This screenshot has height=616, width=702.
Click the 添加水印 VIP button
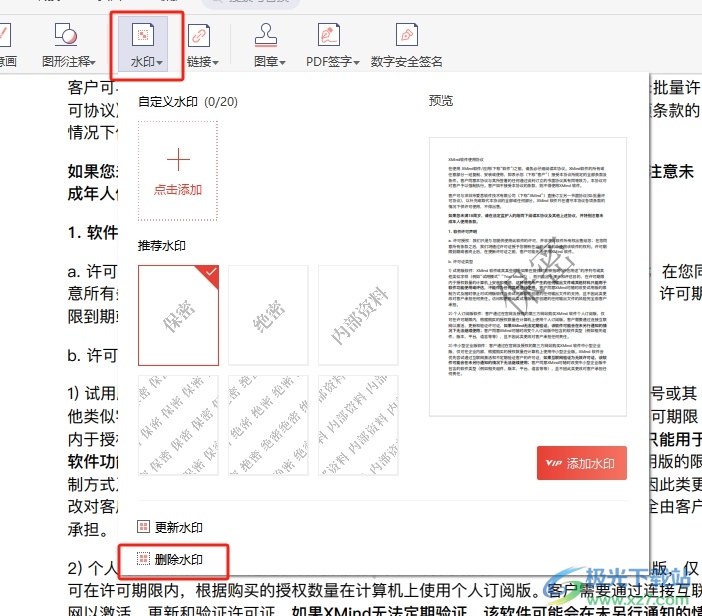click(582, 463)
